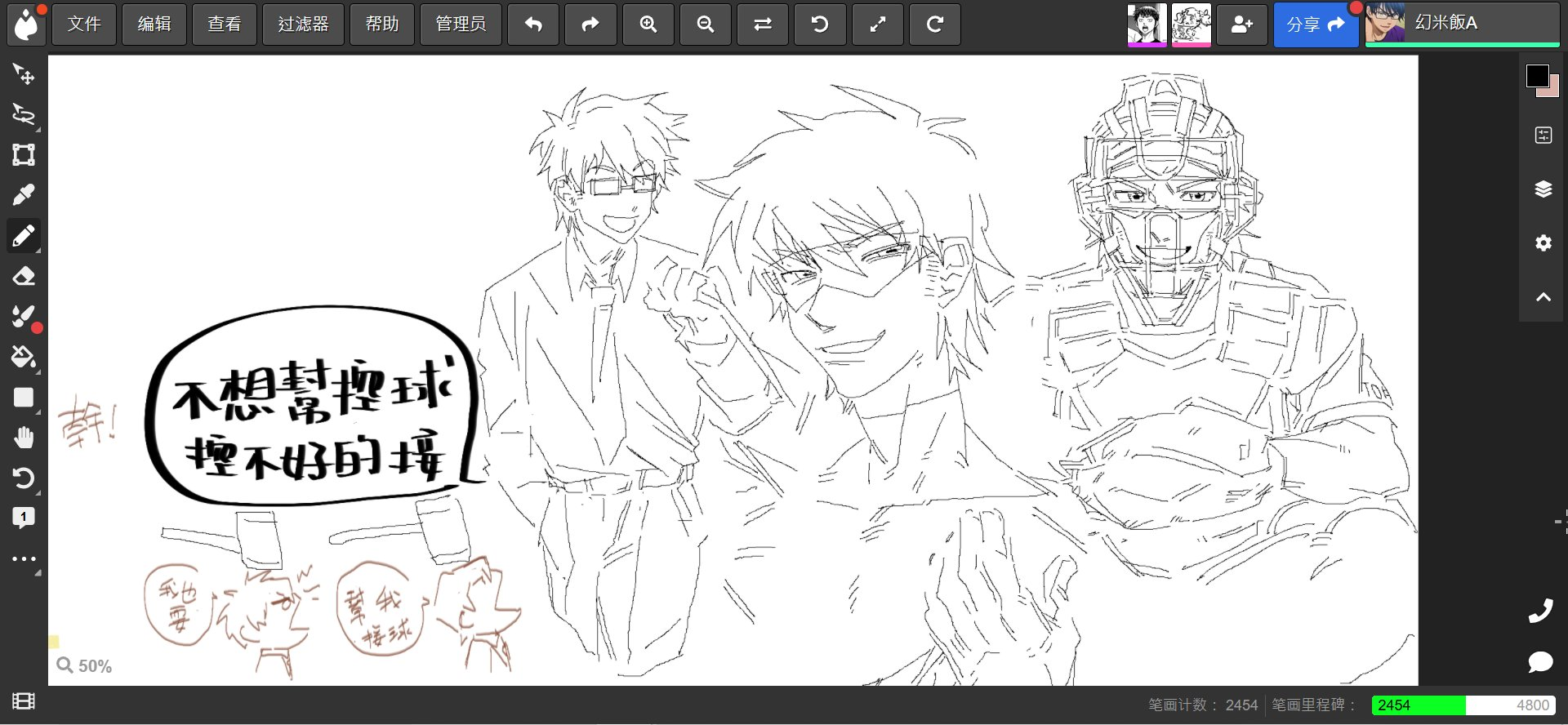Zoom out with the magnifier minus icon
The image size is (1568, 725).
pyautogui.click(x=706, y=24)
